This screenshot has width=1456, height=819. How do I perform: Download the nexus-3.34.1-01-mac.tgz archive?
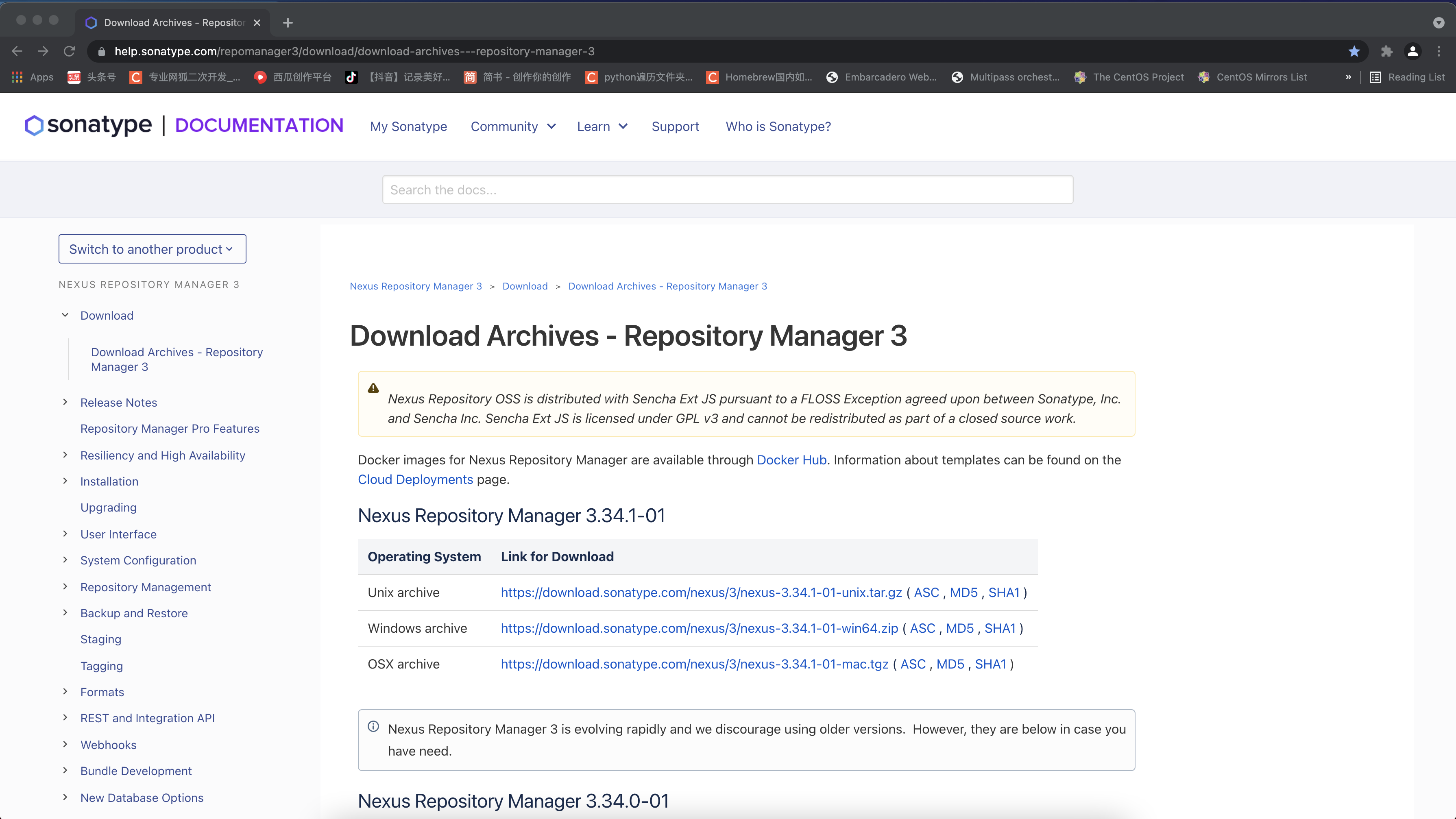(695, 664)
